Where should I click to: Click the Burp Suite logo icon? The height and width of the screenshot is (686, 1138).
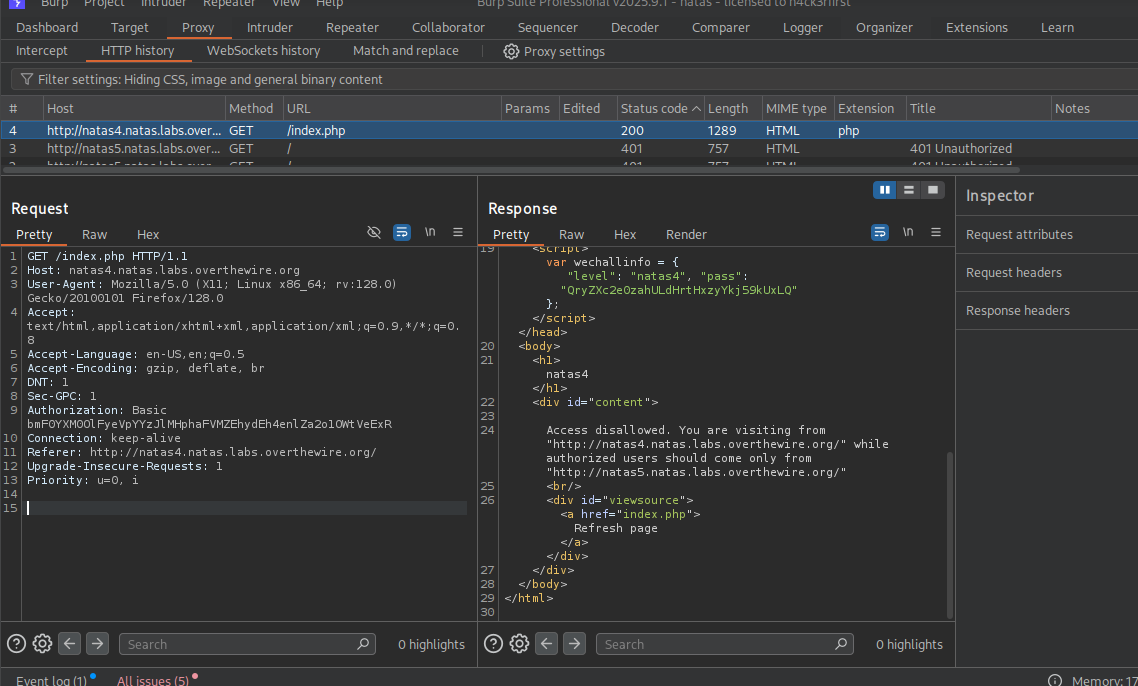click(16, 4)
